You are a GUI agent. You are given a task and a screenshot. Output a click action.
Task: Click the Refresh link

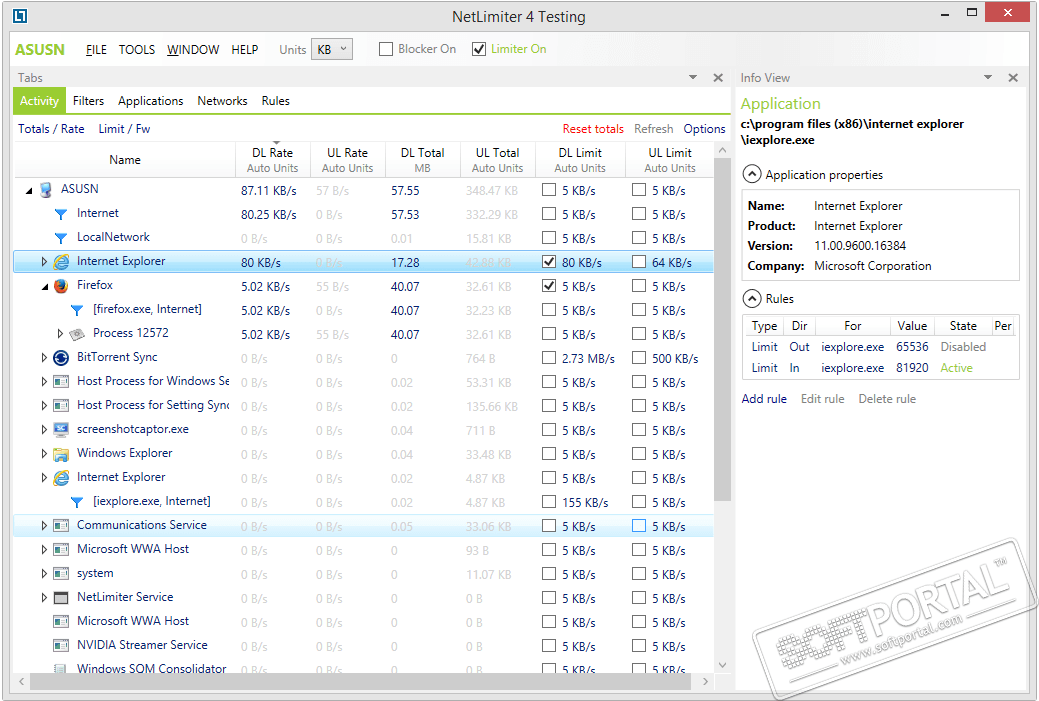653,129
